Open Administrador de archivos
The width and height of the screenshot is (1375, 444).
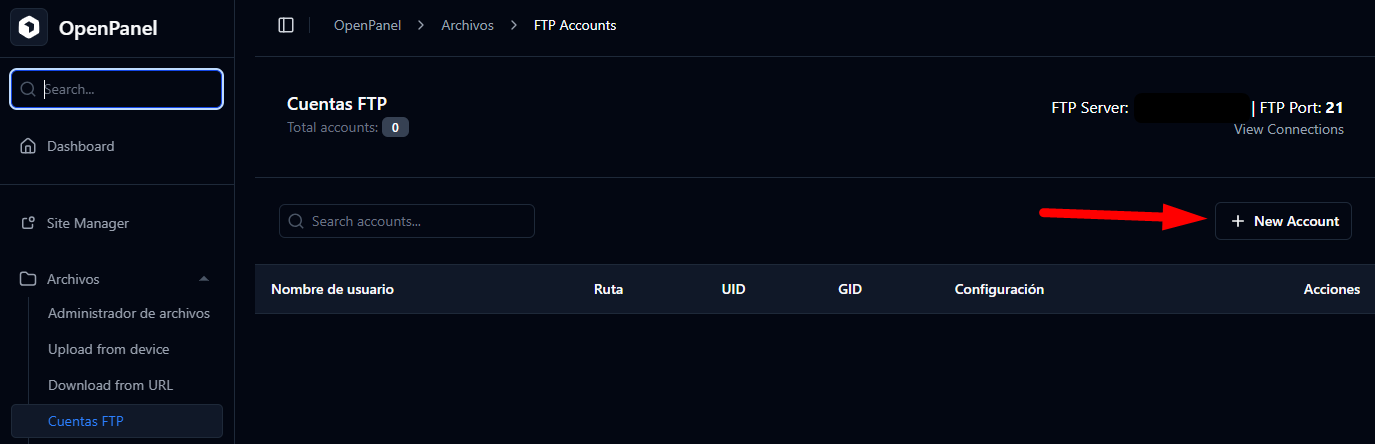coord(129,313)
